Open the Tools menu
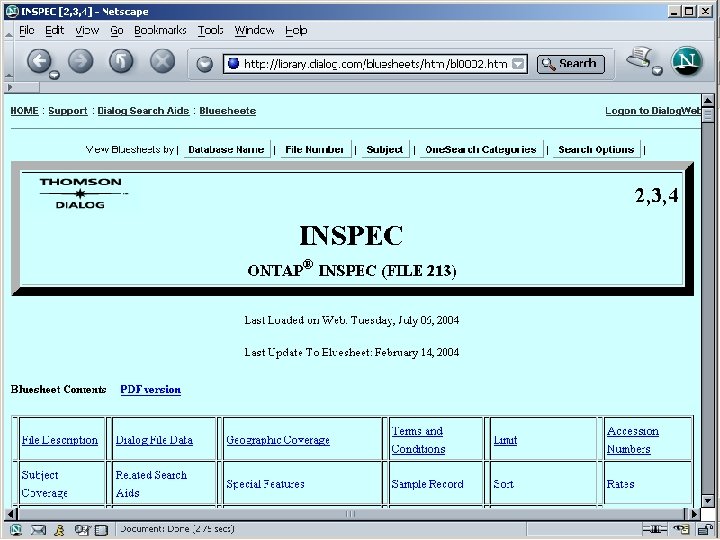This screenshot has width=720, height=540. click(210, 30)
